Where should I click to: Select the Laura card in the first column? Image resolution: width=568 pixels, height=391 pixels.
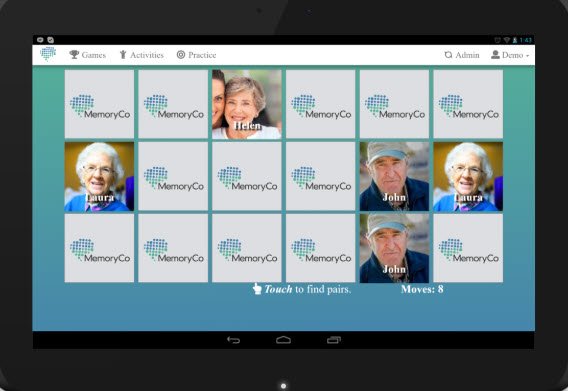click(x=99, y=176)
